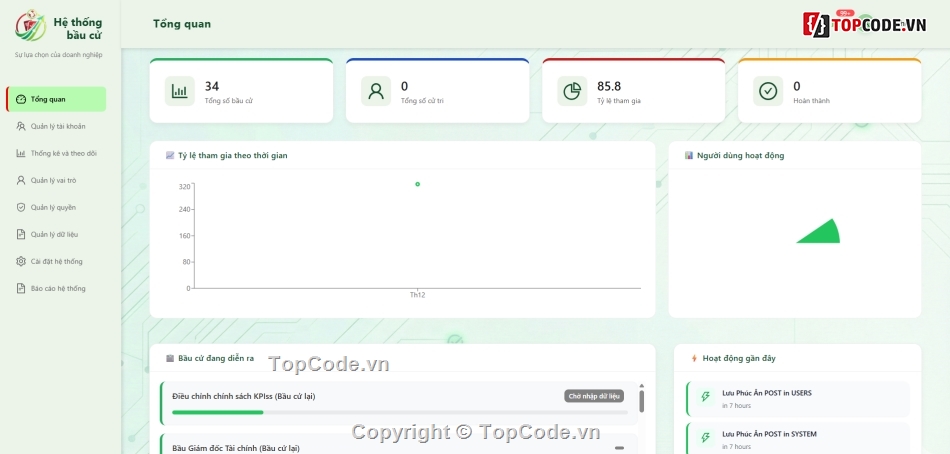Viewport: 950px width, 454px height.
Task: Open Bầu Giám đốc Tài chính election row
Action: [399, 444]
